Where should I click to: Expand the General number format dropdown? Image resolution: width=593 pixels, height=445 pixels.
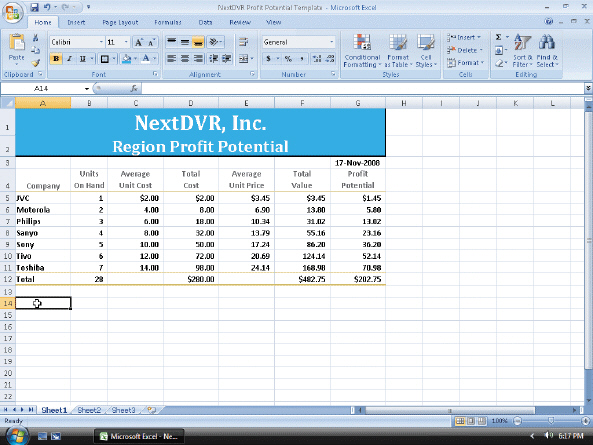click(332, 42)
